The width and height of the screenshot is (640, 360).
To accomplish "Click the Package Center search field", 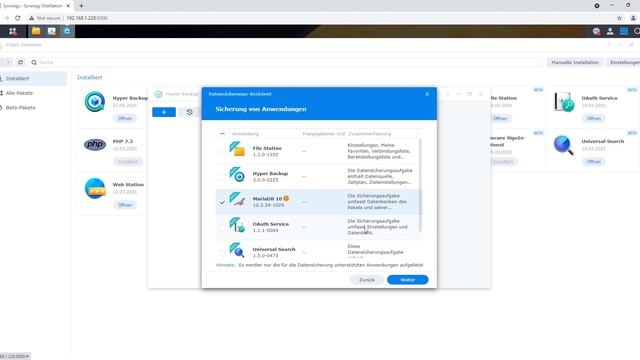I will [x=286, y=62].
